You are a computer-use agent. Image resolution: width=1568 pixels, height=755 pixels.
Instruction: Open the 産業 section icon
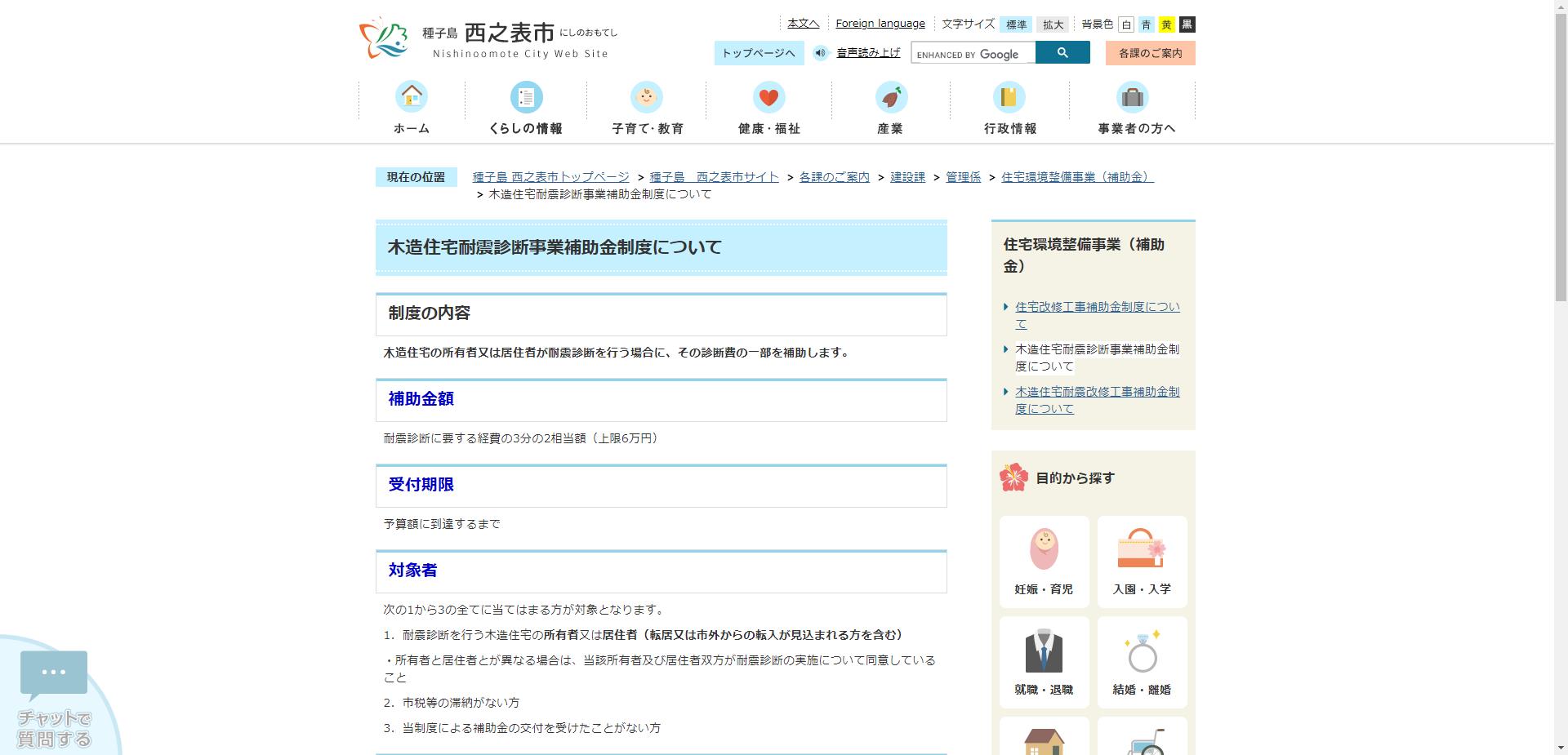pos(889,97)
